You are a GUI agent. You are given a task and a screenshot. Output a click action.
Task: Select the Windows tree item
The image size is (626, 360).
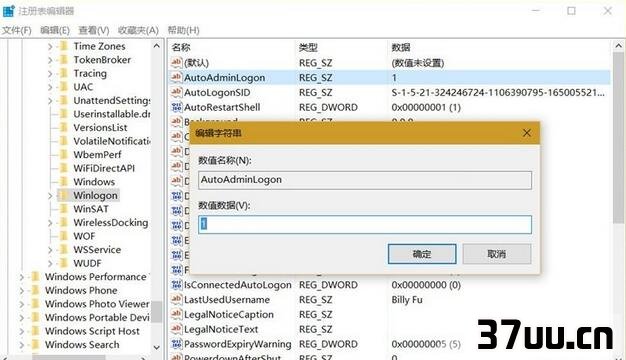[x=94, y=182]
